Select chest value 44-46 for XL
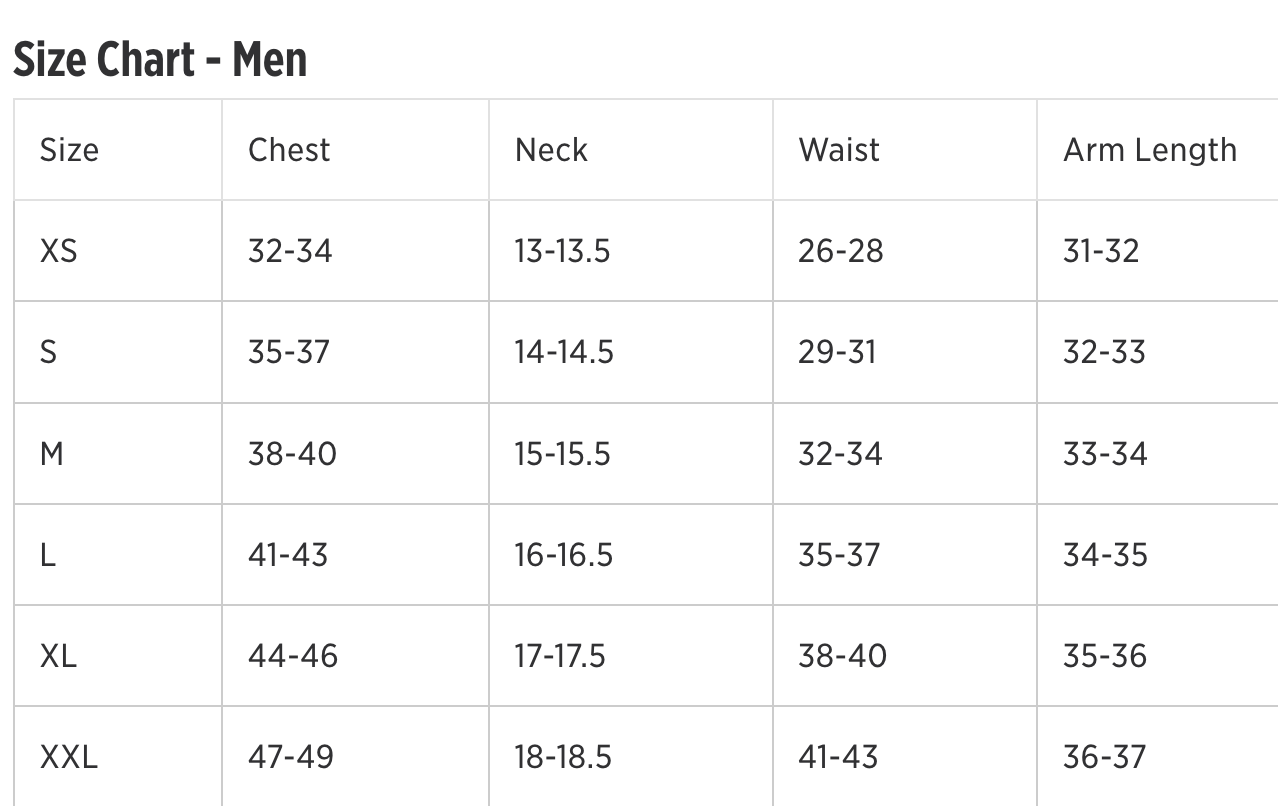Viewport: 1278px width, 806px height. (x=293, y=656)
